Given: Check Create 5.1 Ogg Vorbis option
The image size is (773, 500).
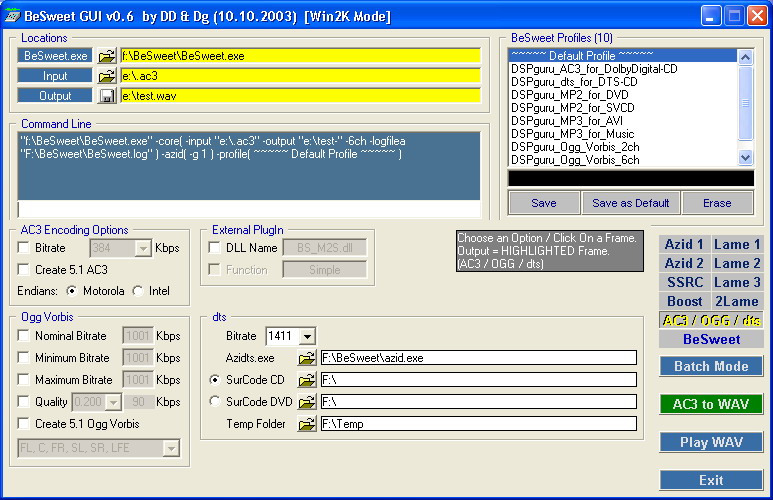Looking at the screenshot, I should coord(23,423).
